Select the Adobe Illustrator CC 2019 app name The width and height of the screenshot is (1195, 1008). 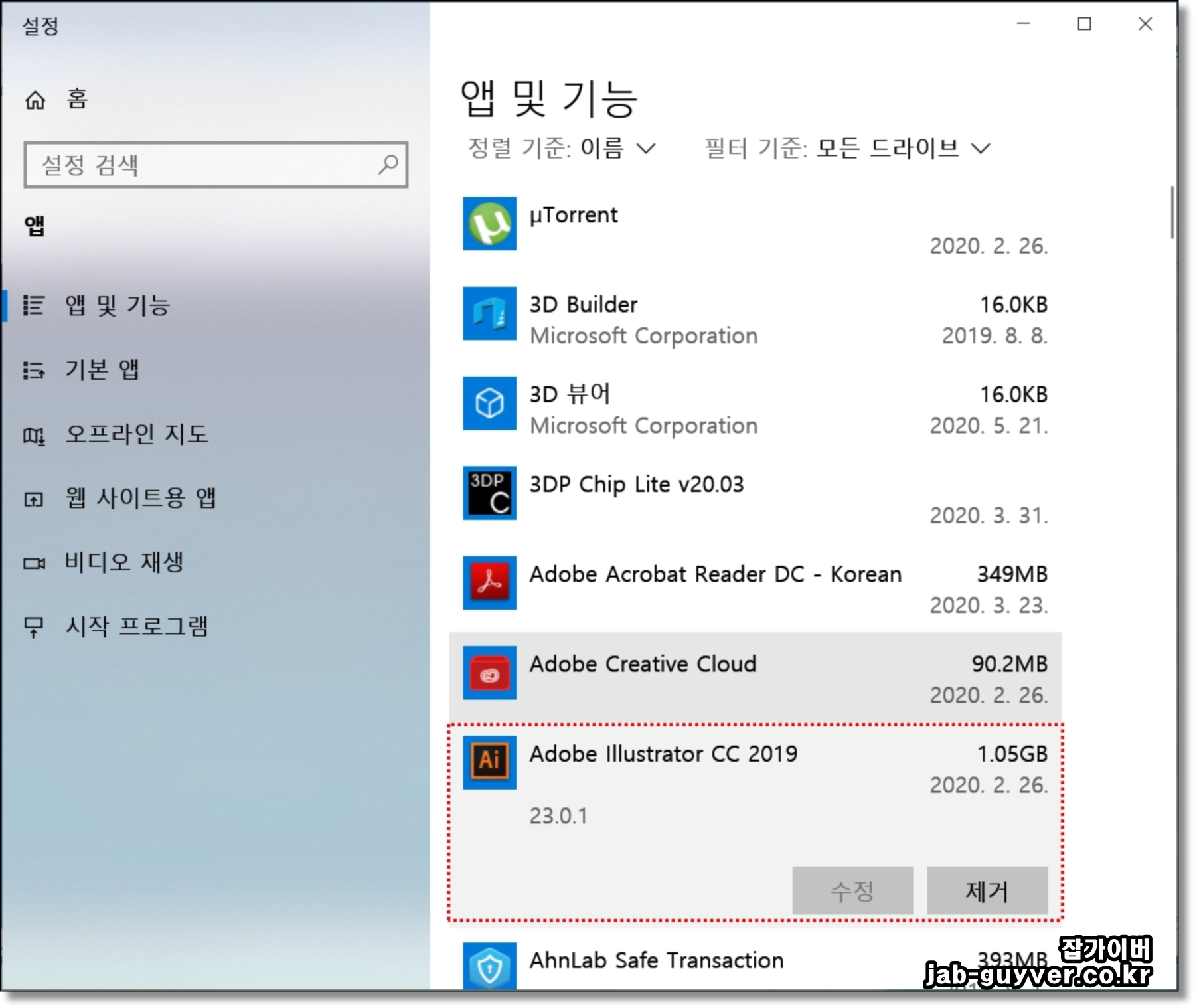pyautogui.click(x=664, y=754)
